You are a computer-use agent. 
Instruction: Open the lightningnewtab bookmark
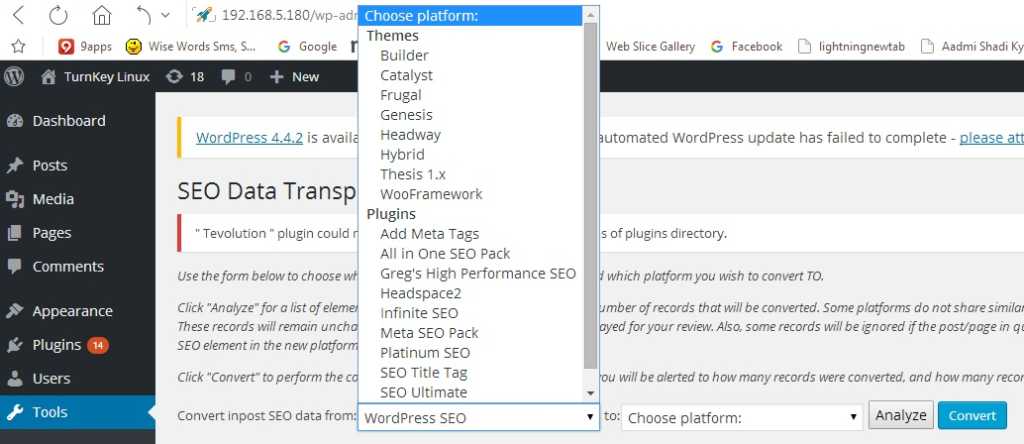pos(852,46)
